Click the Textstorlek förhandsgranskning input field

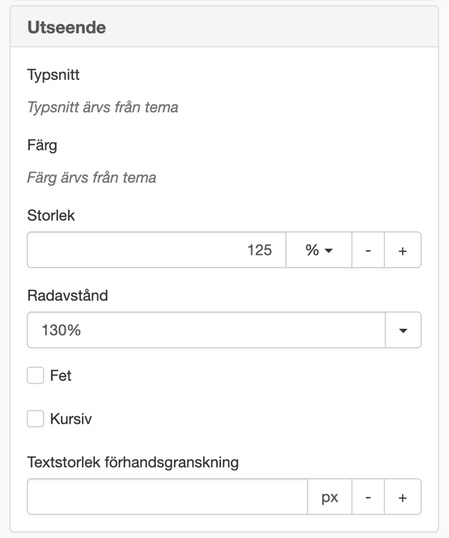(167, 497)
